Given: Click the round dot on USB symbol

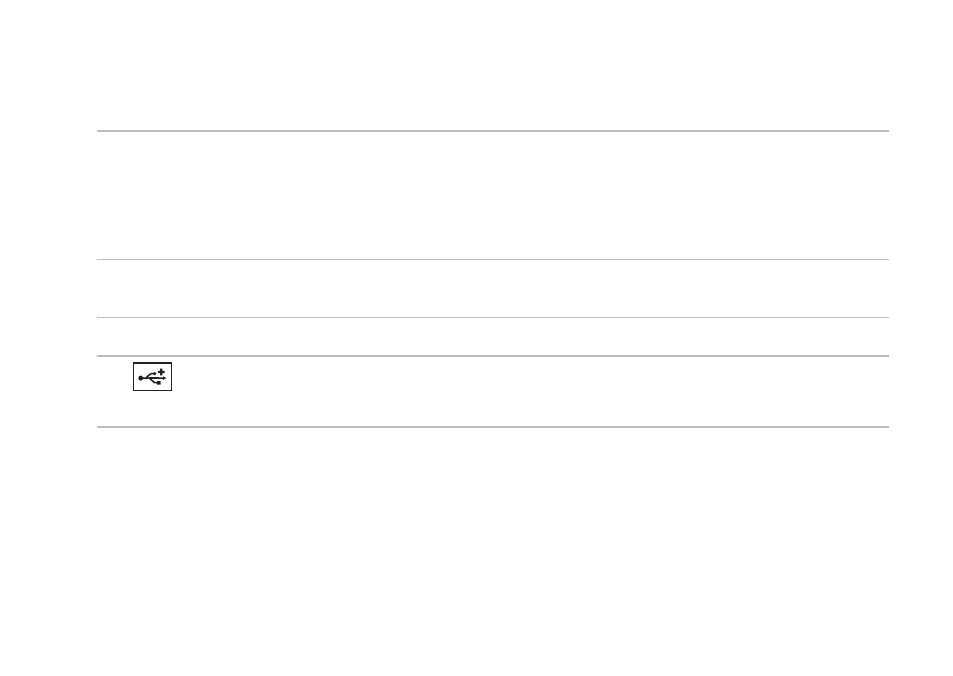Looking at the screenshot, I should tap(141, 378).
